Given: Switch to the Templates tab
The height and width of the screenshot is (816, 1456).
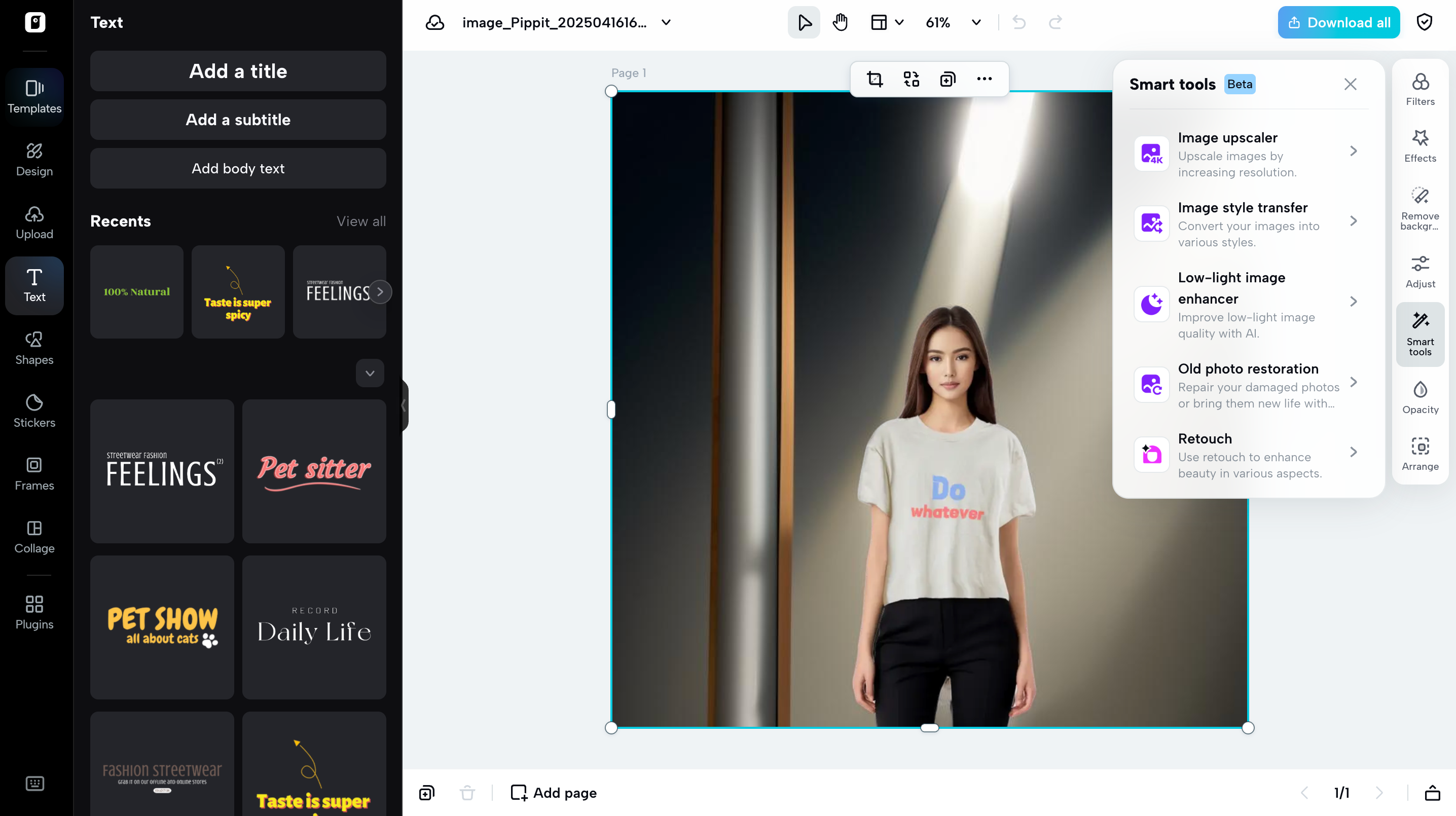Looking at the screenshot, I should 34,96.
